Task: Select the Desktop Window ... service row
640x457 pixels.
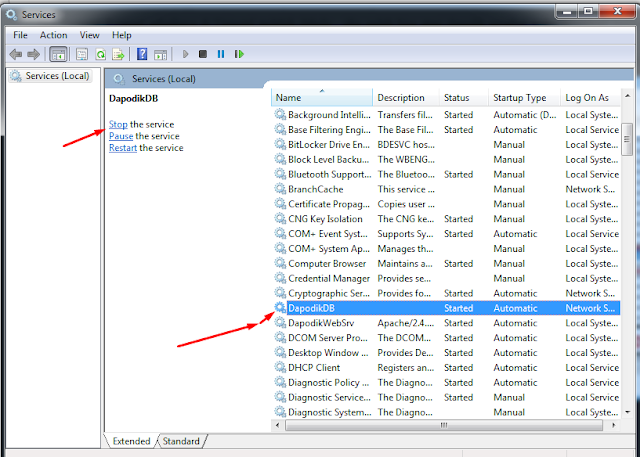Action: click(446, 353)
